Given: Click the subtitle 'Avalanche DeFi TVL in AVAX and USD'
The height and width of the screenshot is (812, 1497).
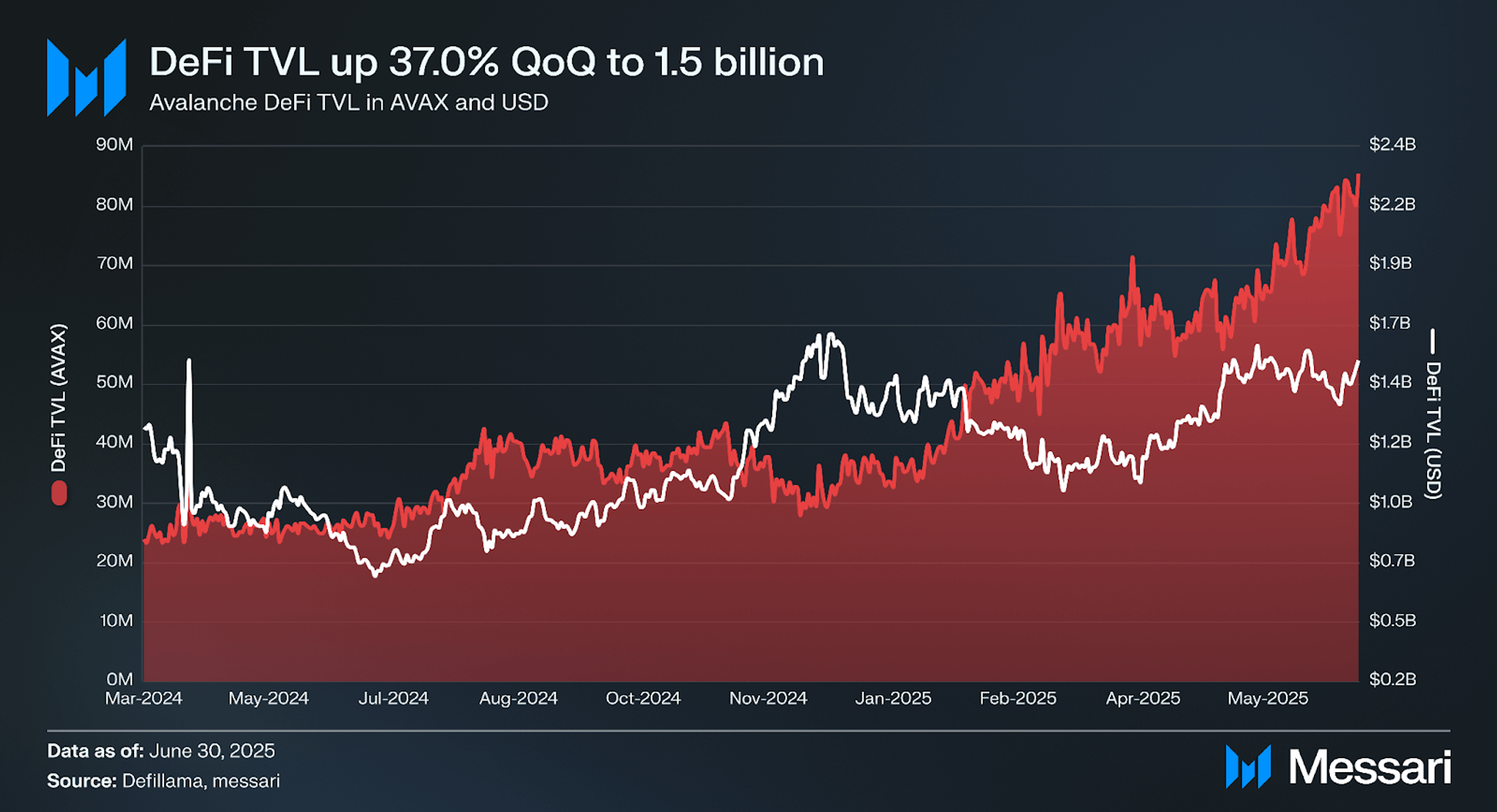Looking at the screenshot, I should [x=349, y=103].
